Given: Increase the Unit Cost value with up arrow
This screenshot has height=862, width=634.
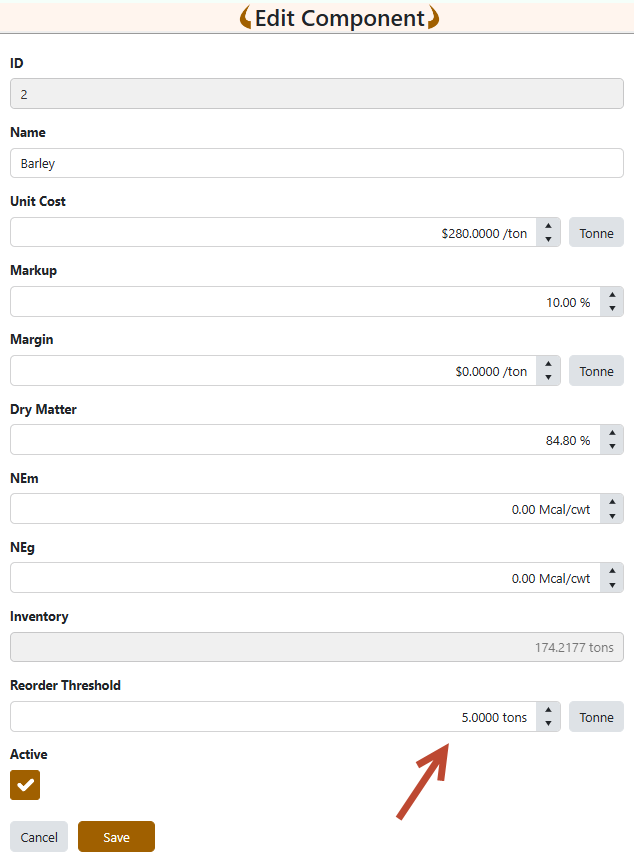Looking at the screenshot, I should coord(548,226).
